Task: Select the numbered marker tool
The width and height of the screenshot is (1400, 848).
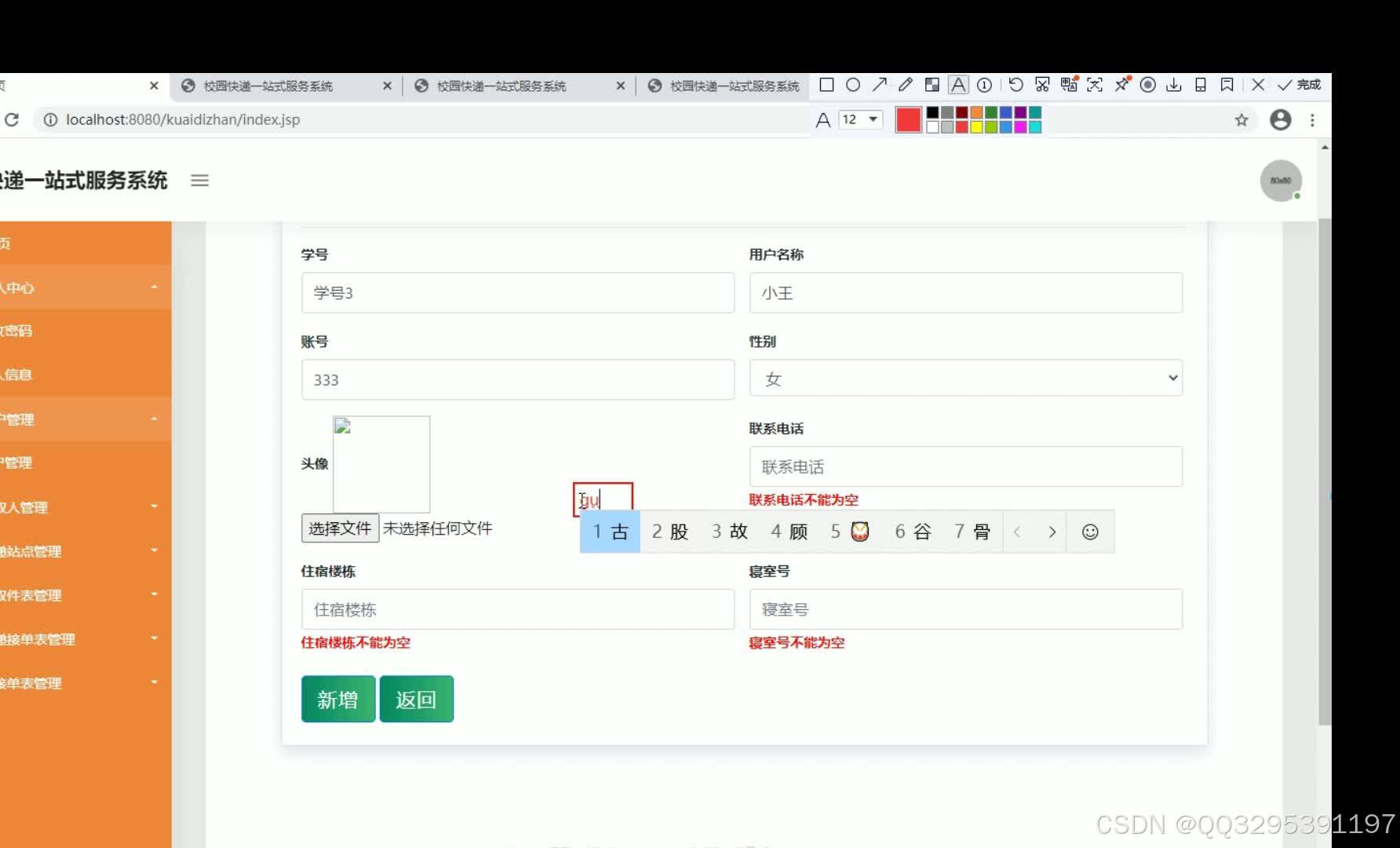Action: [985, 85]
